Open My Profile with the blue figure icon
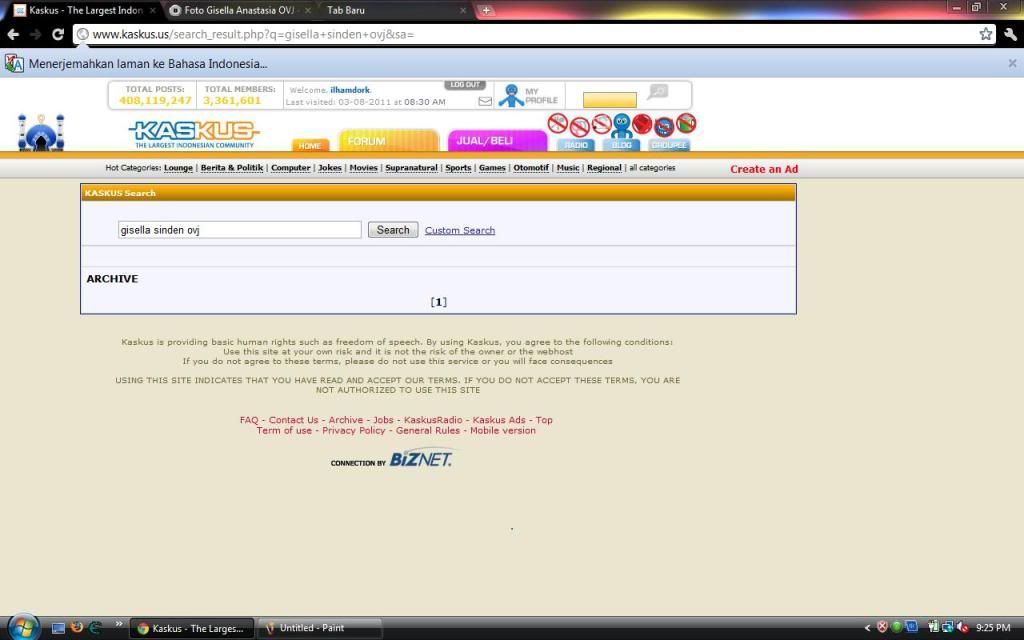 (x=511, y=95)
